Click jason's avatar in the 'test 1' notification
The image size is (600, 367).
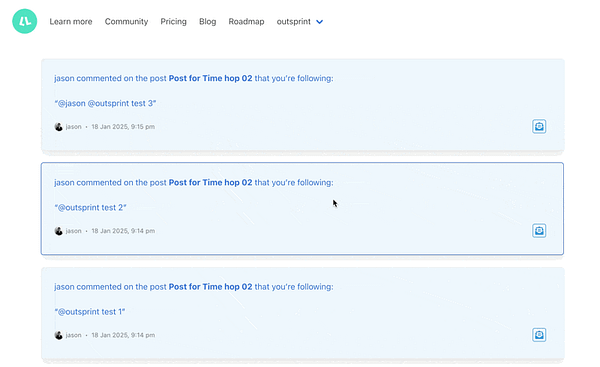[59, 335]
